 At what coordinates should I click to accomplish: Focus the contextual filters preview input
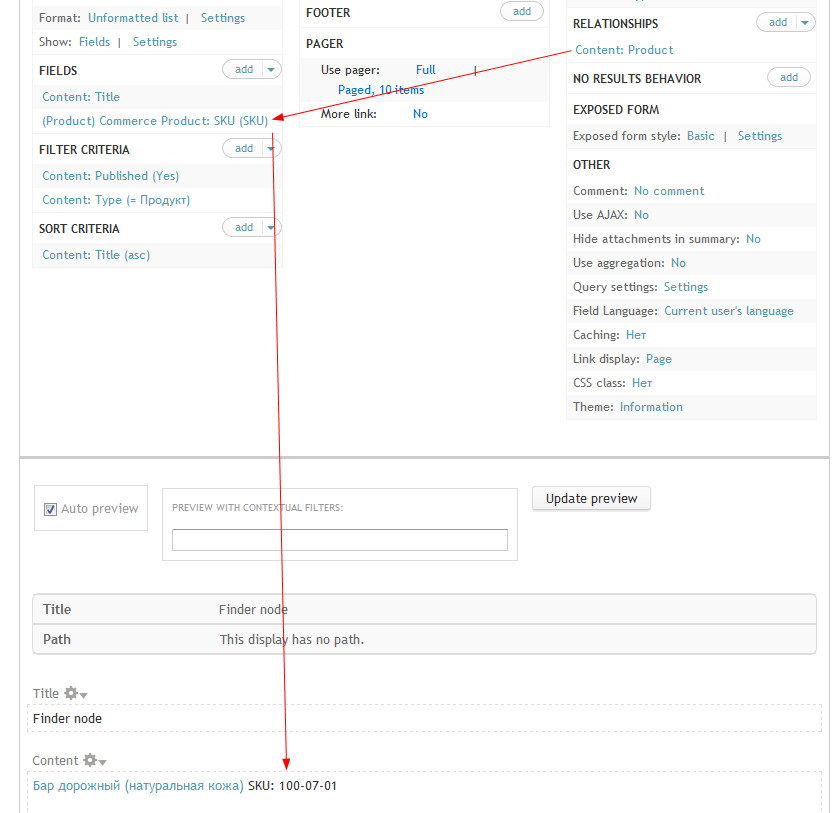(x=339, y=540)
